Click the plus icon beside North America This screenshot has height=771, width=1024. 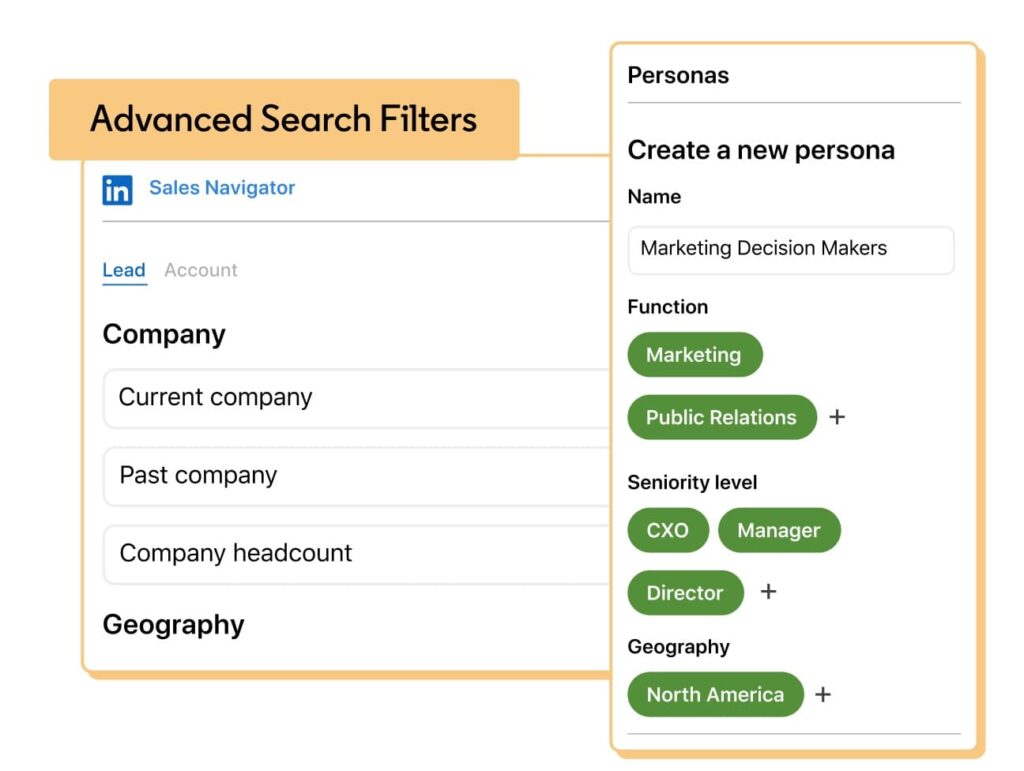[823, 694]
